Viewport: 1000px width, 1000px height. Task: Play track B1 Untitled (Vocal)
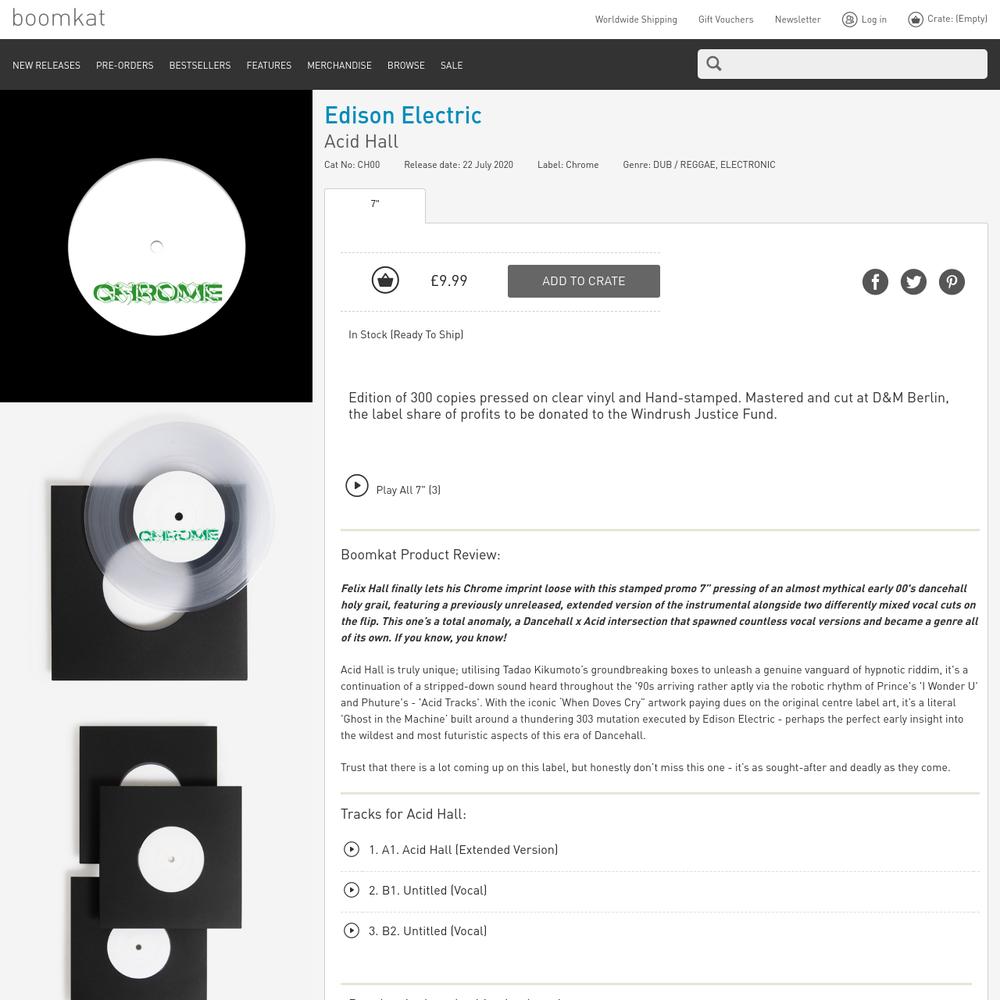(351, 890)
